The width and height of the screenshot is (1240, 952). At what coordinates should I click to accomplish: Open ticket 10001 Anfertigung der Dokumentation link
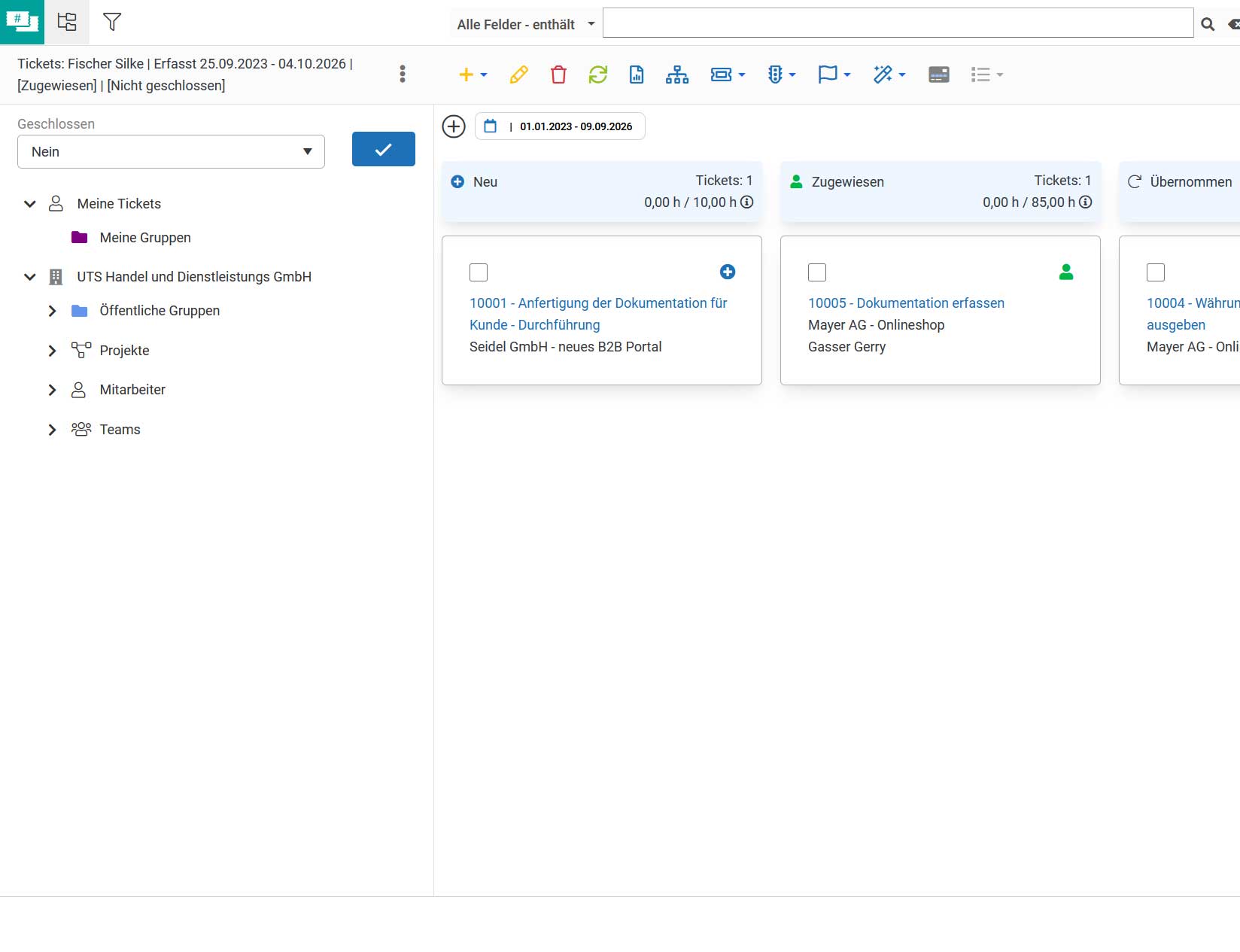pos(598,314)
